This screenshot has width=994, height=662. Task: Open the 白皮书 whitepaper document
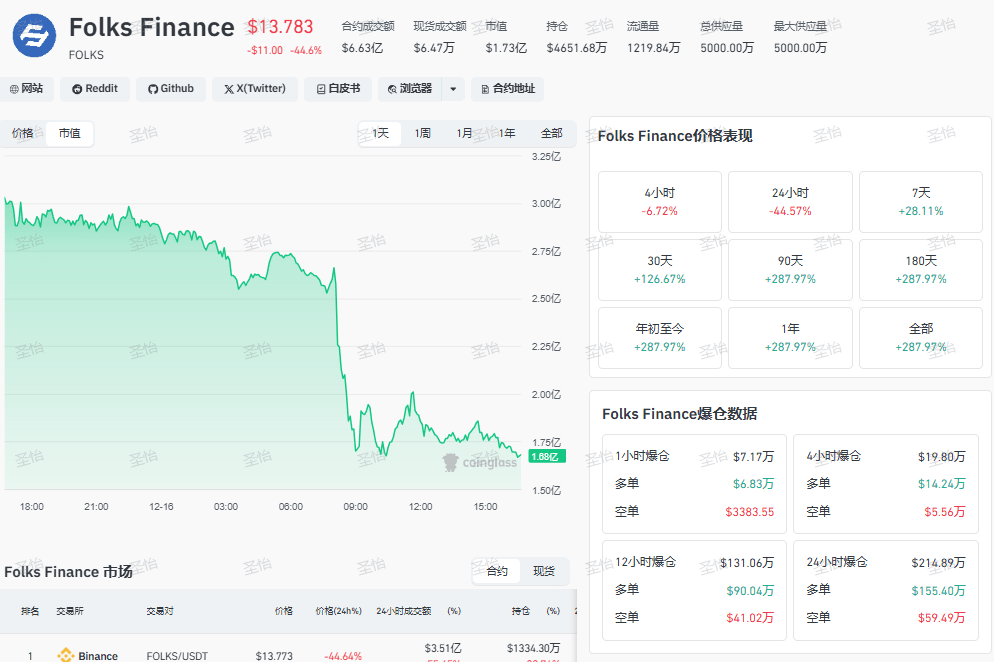tap(338, 89)
